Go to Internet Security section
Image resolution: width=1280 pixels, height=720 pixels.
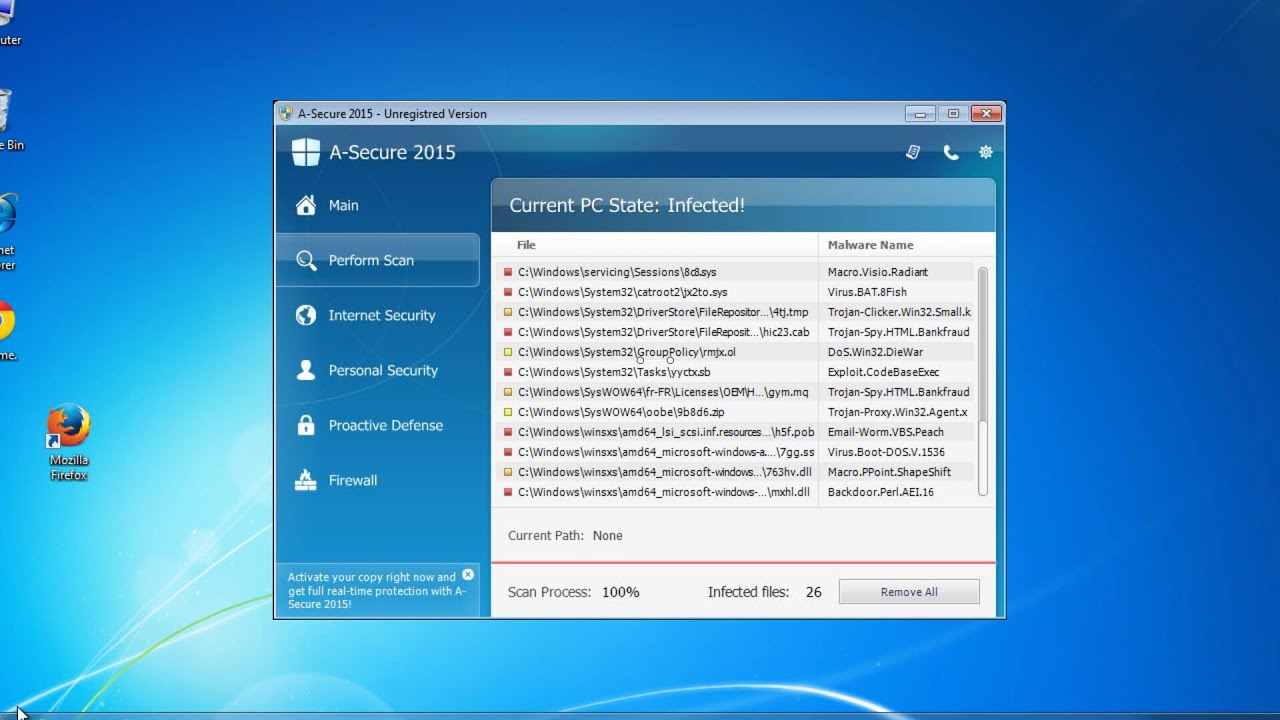[x=377, y=315]
